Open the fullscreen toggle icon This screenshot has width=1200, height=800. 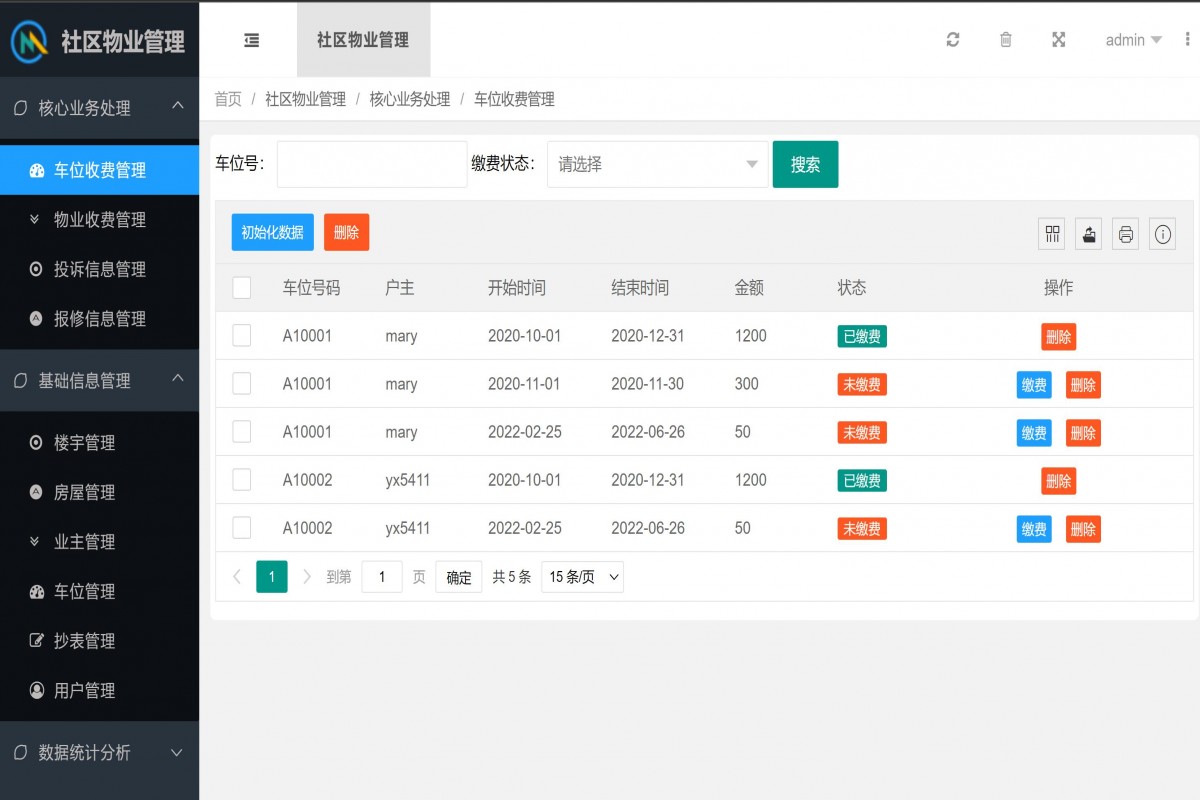point(1058,40)
